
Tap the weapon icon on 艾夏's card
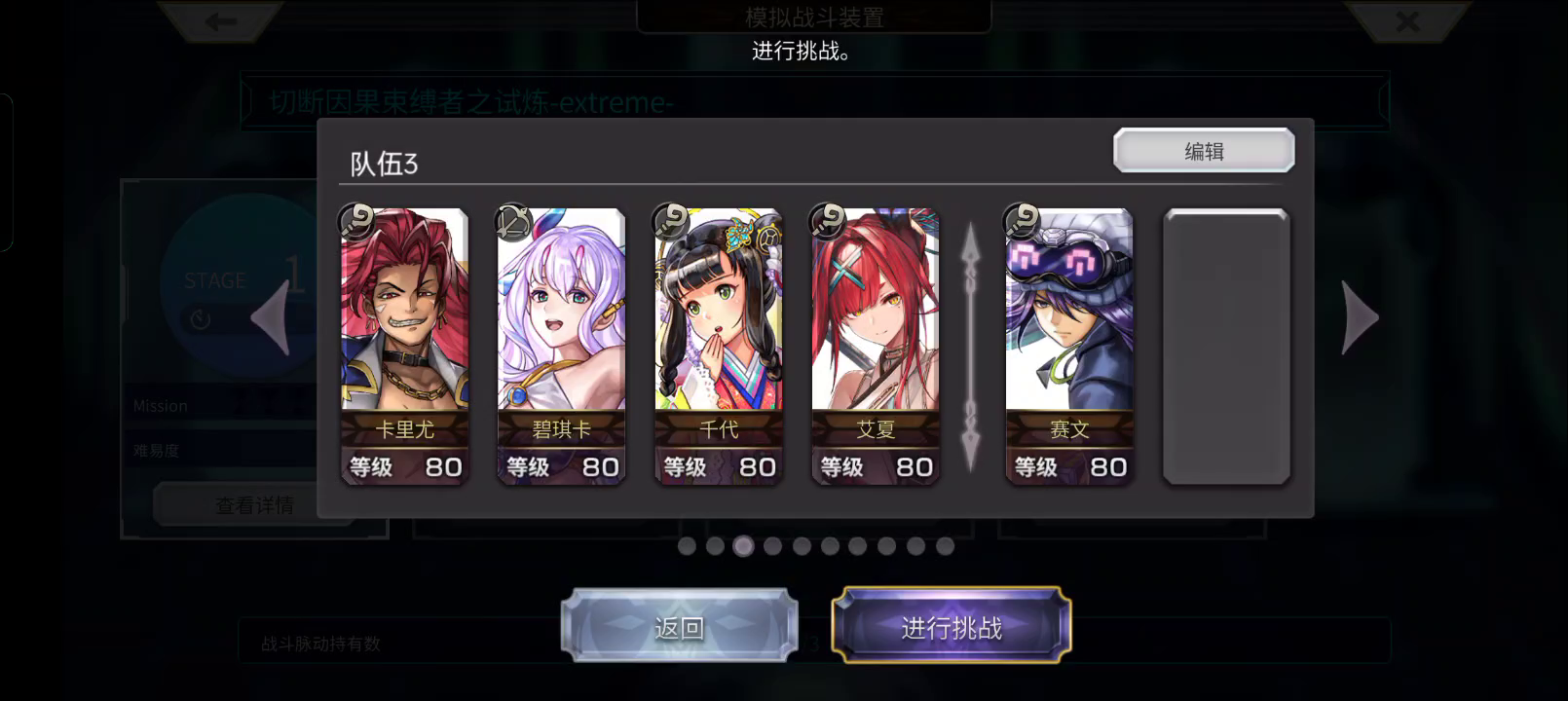[829, 222]
